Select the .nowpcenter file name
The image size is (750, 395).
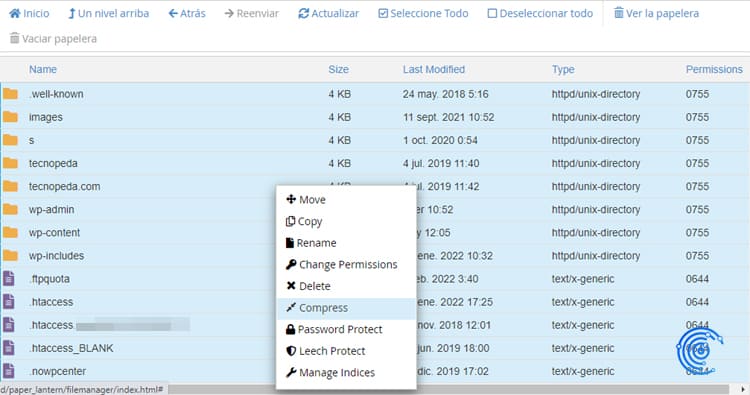[x=57, y=371]
